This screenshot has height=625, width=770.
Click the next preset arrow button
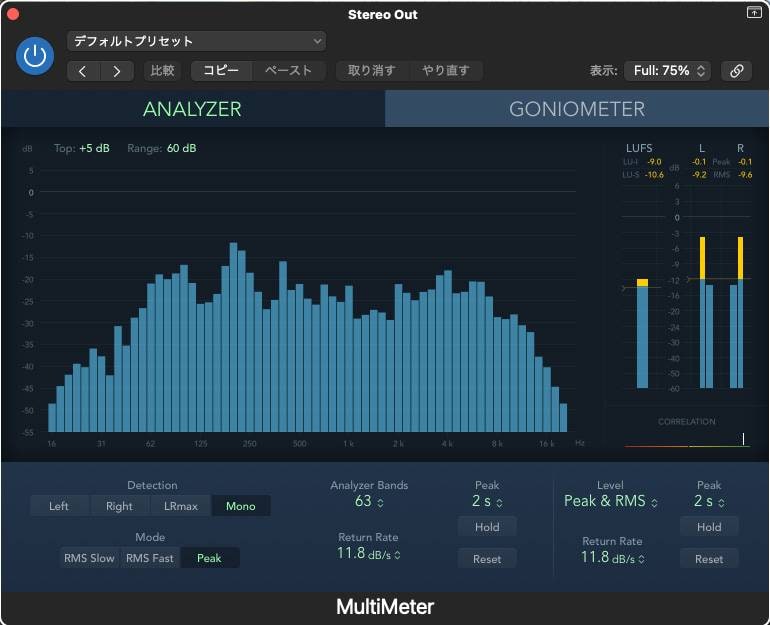pos(117,71)
